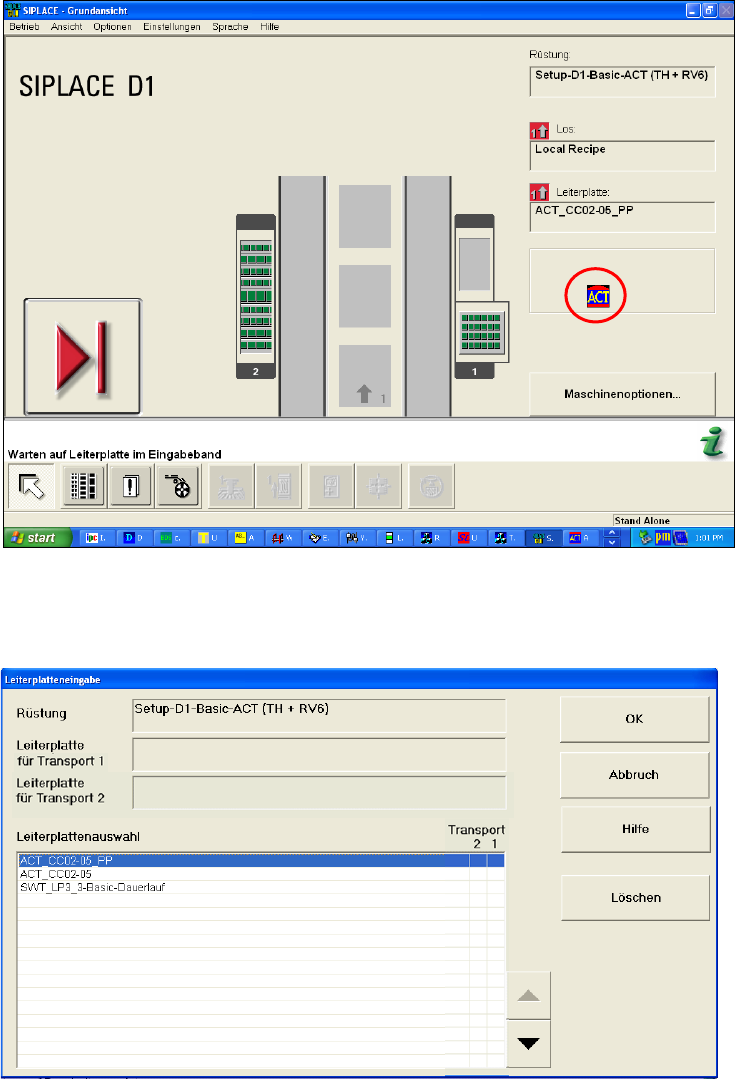Click the Los upload arrow icon
735x1079 pixels.
539,130
